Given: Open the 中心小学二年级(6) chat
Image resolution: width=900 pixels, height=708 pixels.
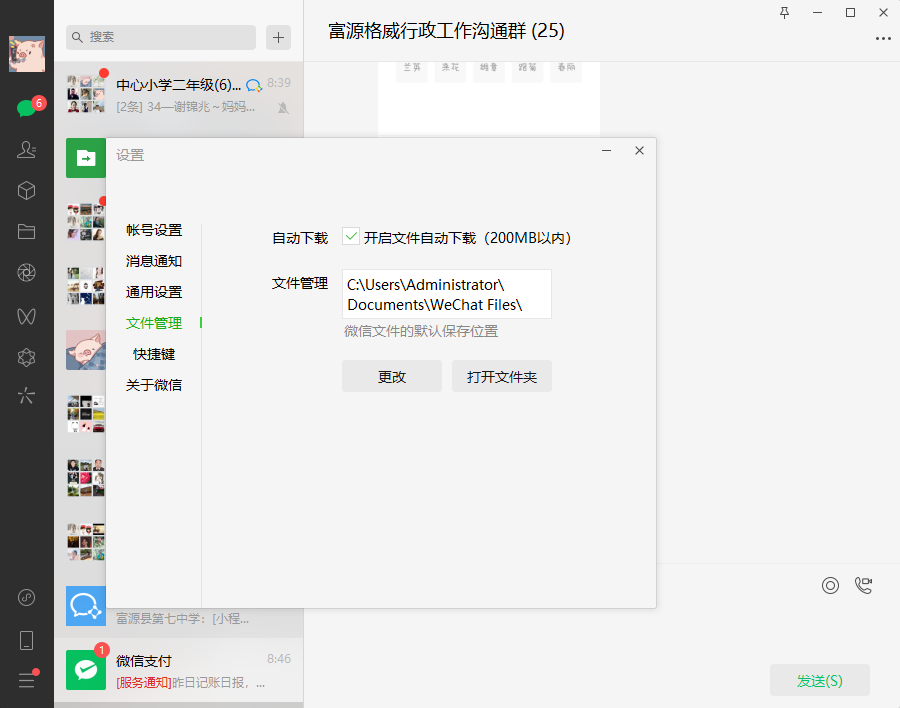Looking at the screenshot, I should [179, 95].
